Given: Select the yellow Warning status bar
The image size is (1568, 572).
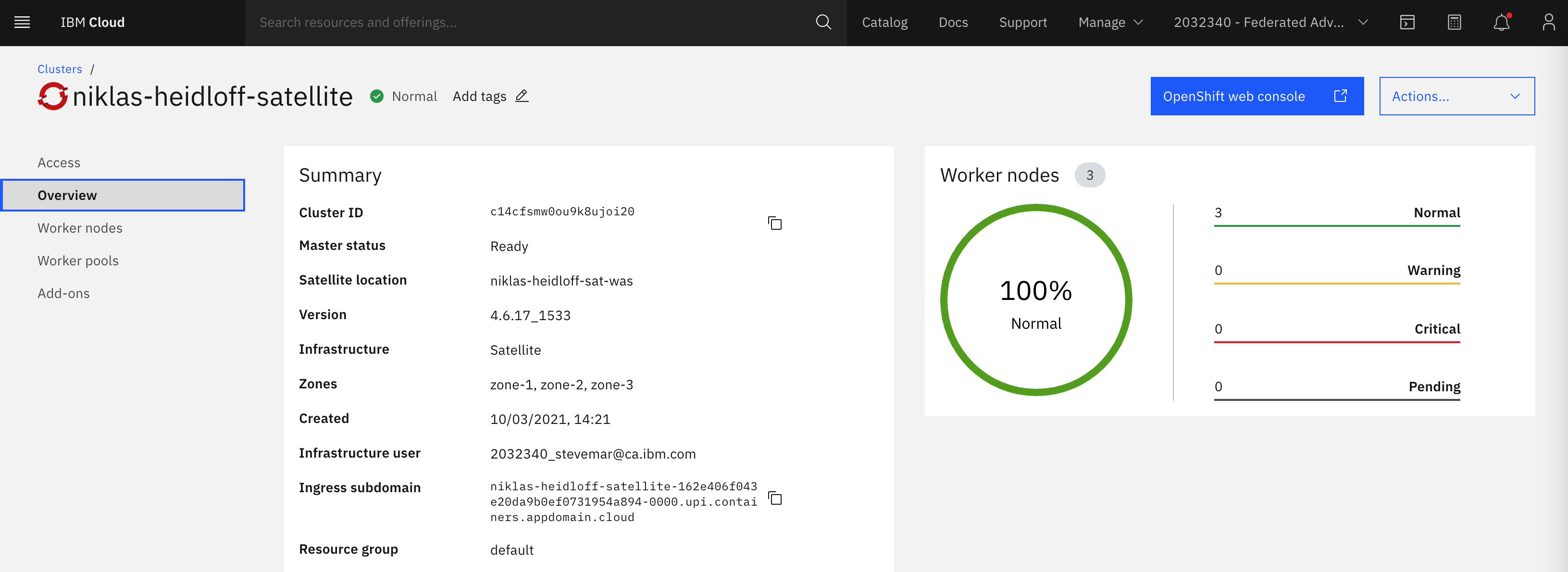Looking at the screenshot, I should (1337, 273).
